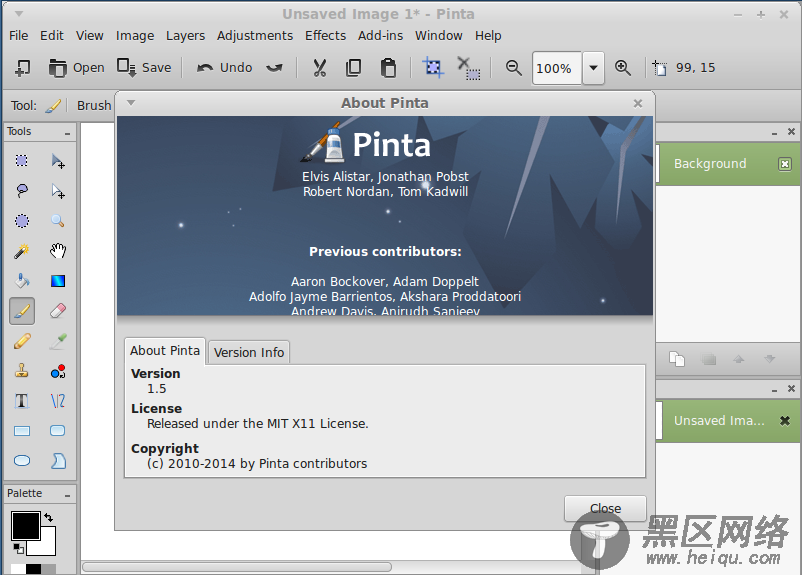
Task: Toggle Background layer visibility checkbox
Action: click(785, 164)
